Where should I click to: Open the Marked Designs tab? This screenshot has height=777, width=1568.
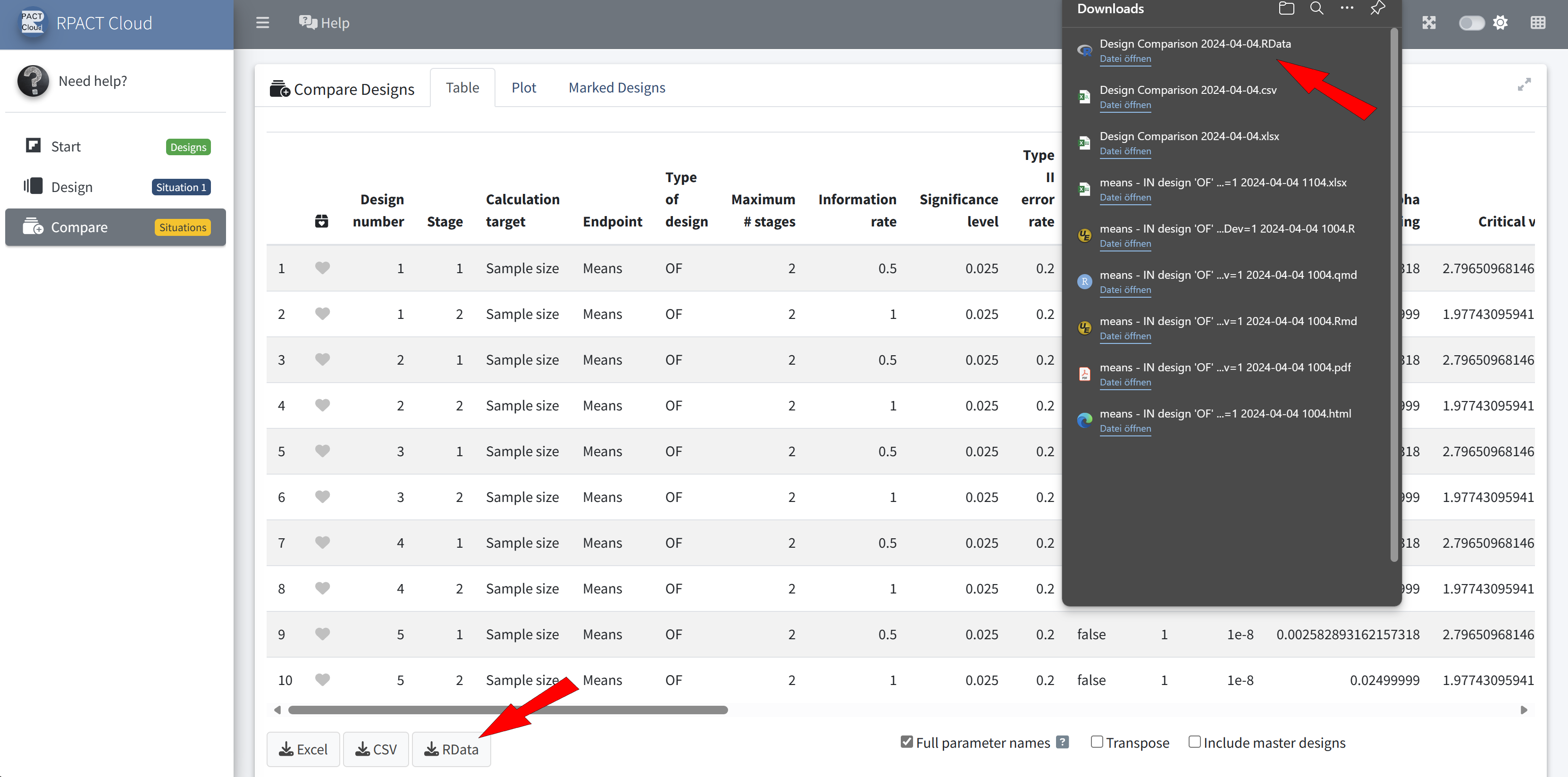pyautogui.click(x=617, y=88)
